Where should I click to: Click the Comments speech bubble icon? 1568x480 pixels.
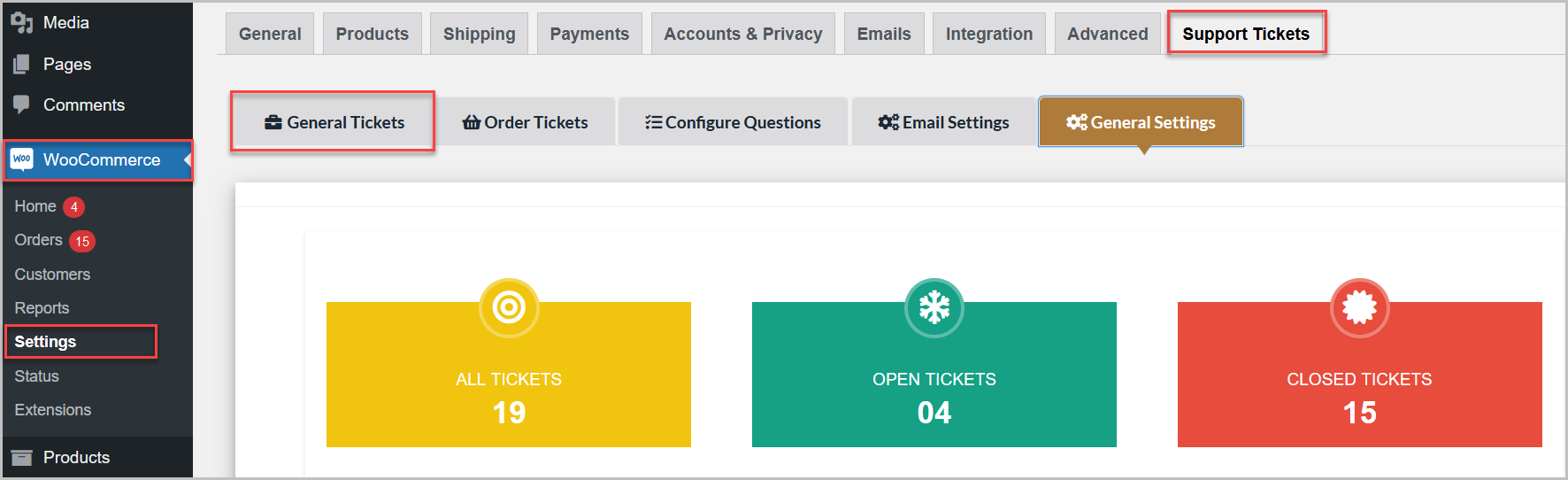click(x=22, y=105)
